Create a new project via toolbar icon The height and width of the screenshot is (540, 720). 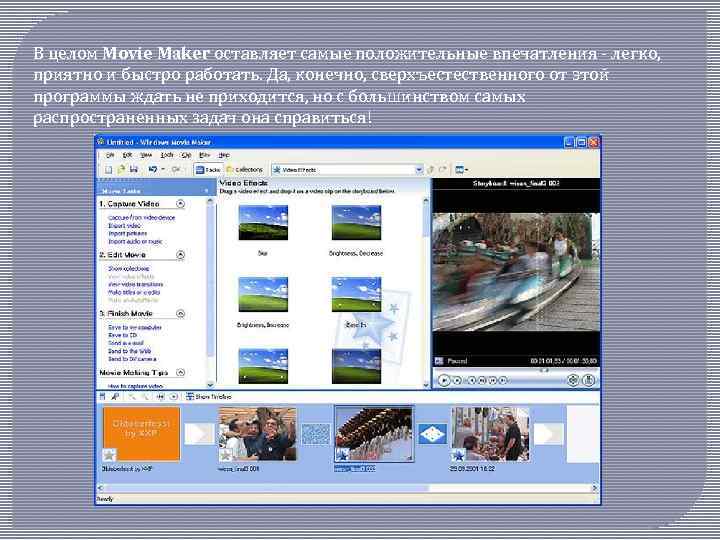[x=108, y=170]
